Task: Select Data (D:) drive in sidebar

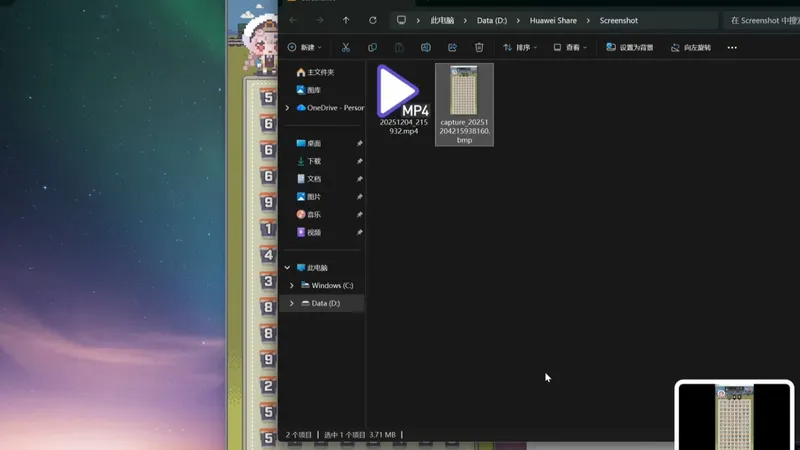Action: pos(320,304)
